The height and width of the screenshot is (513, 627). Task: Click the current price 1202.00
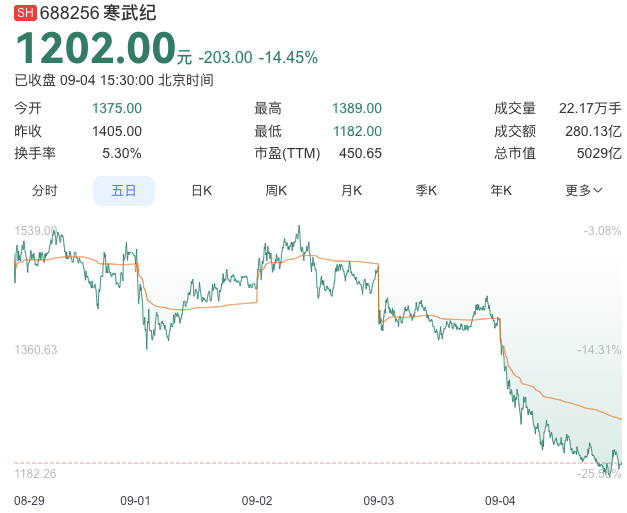point(95,49)
